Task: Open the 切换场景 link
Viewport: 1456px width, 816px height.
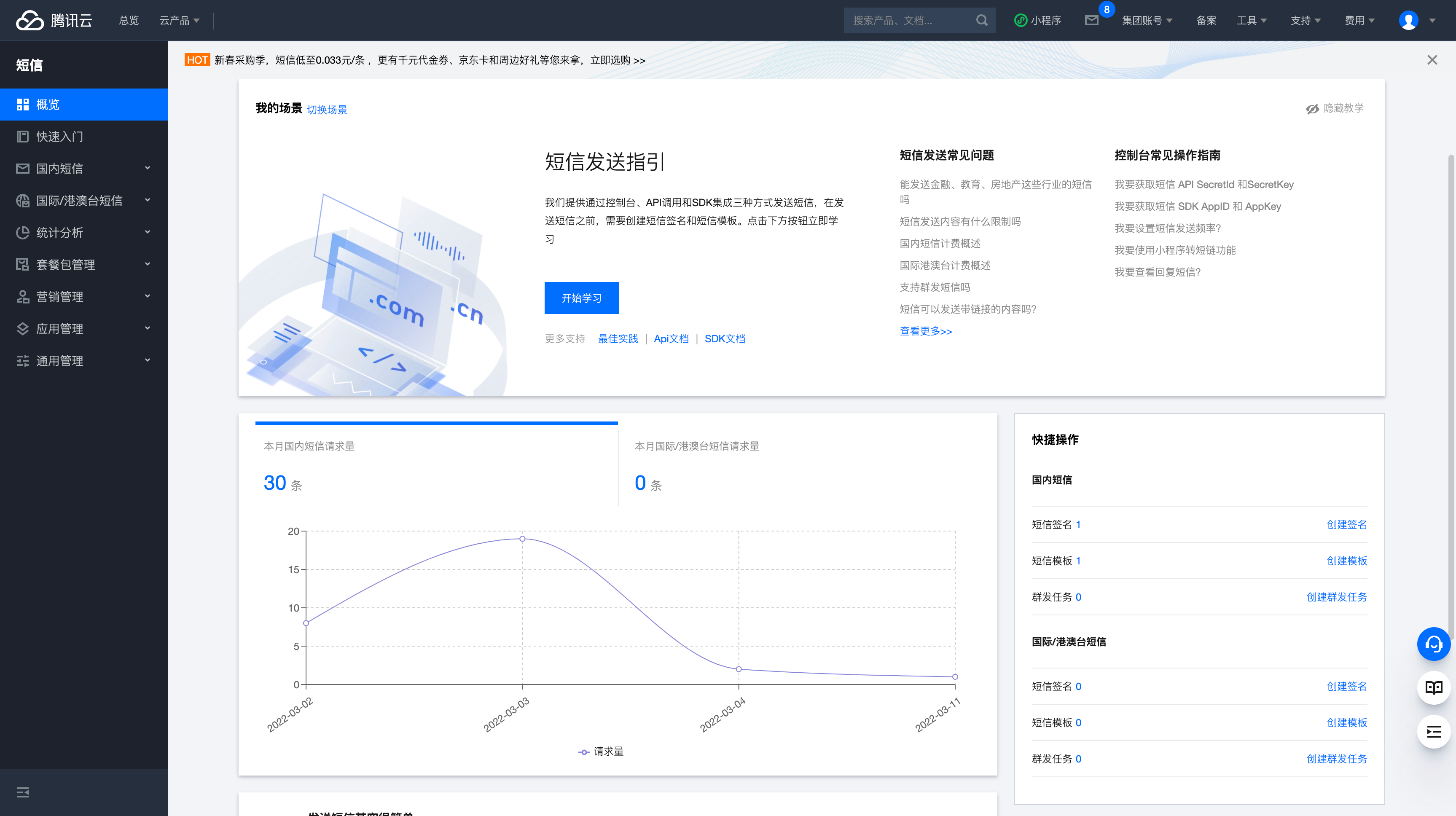Action: (327, 110)
